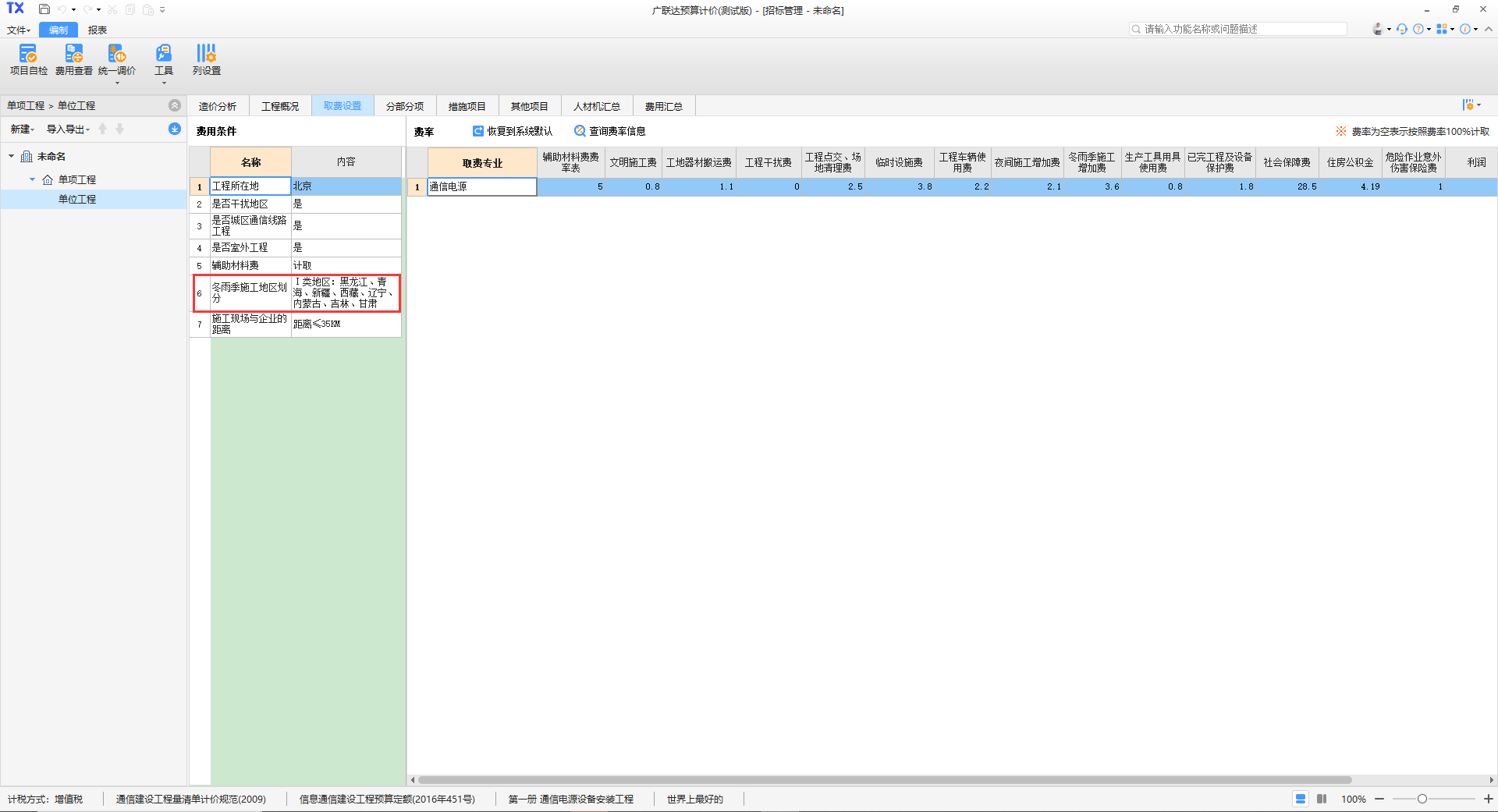
Task: Click the 费用查看 cost view icon
Action: coord(73,59)
